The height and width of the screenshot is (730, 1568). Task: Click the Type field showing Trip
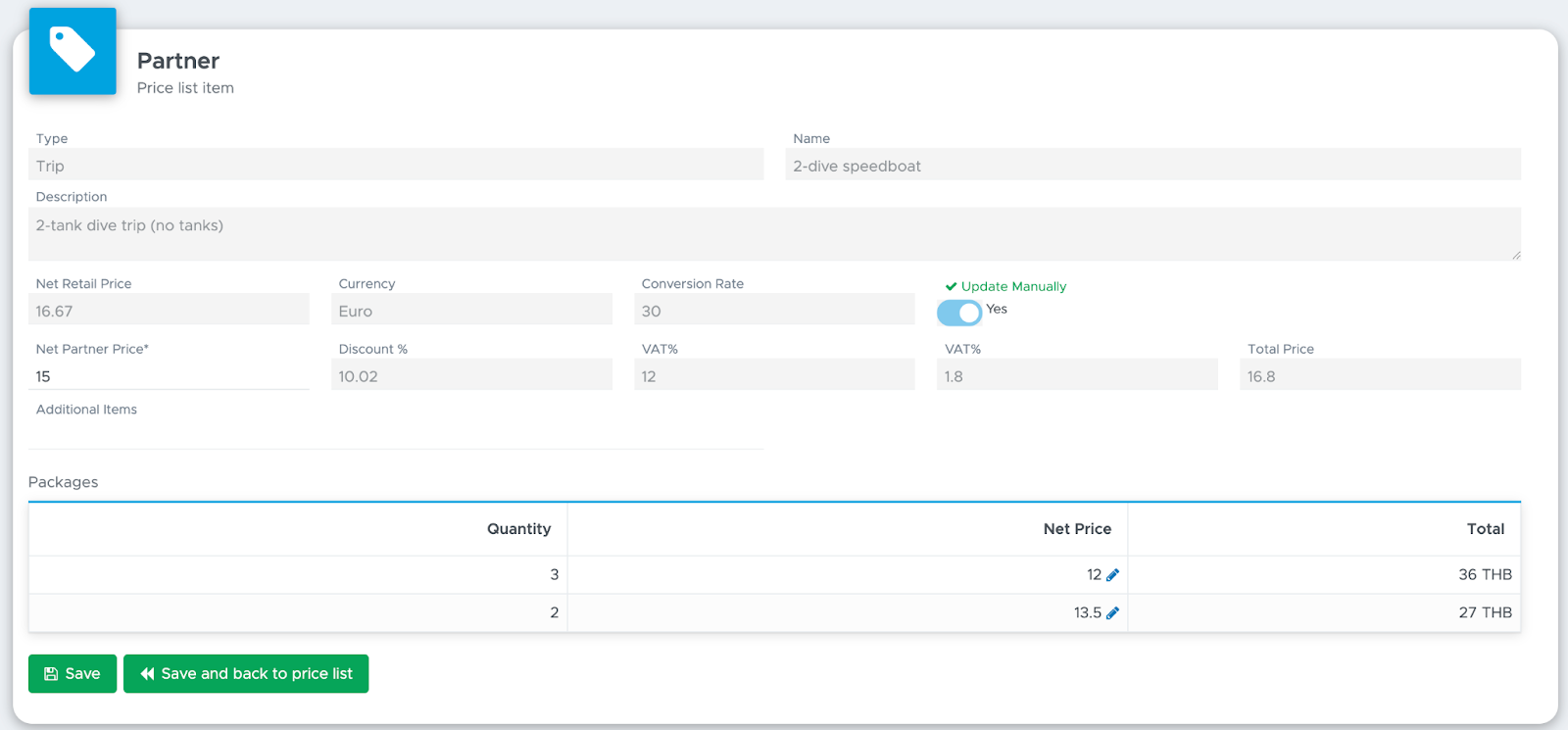tap(396, 166)
